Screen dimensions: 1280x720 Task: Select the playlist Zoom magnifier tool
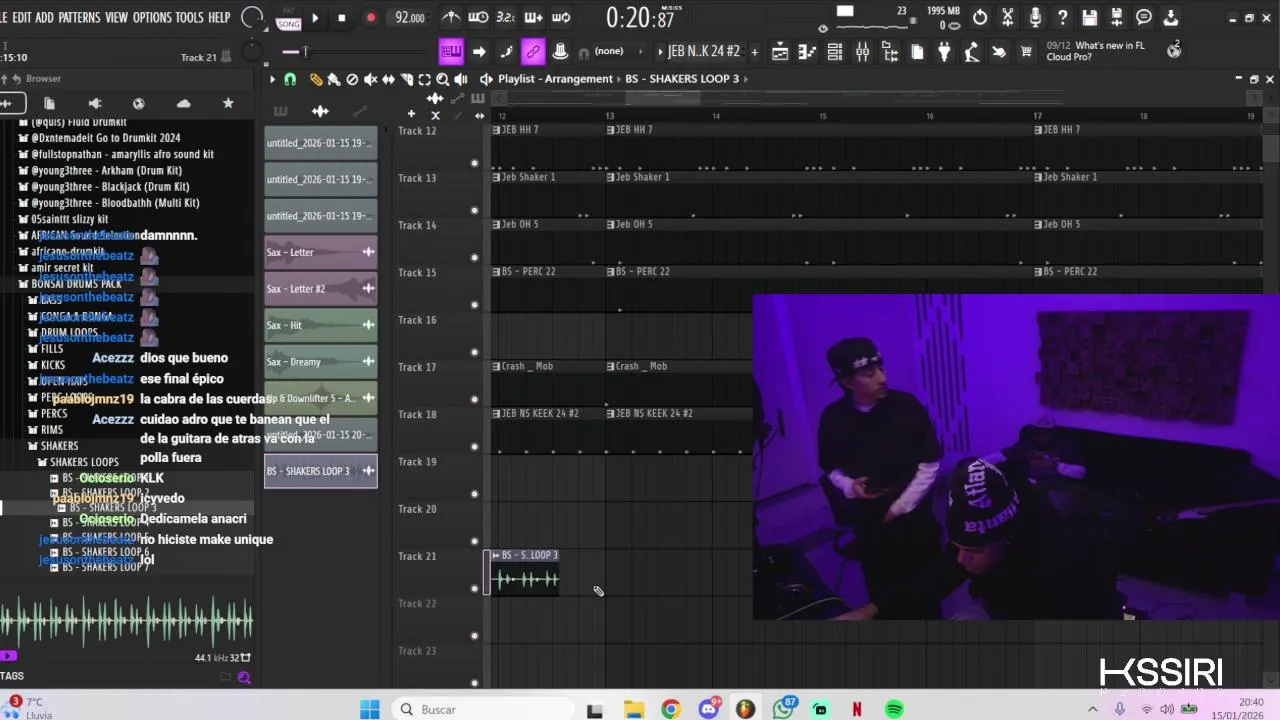pos(442,79)
